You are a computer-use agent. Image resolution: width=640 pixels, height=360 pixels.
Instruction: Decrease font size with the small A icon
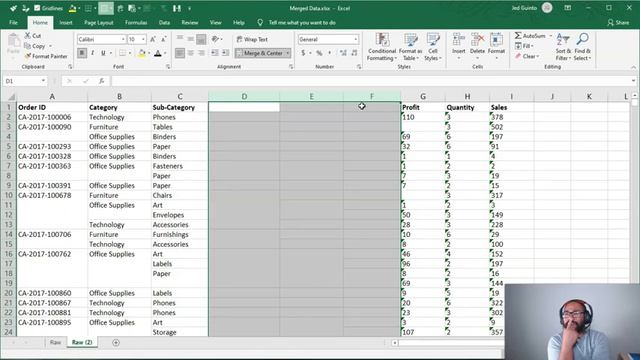click(163, 39)
